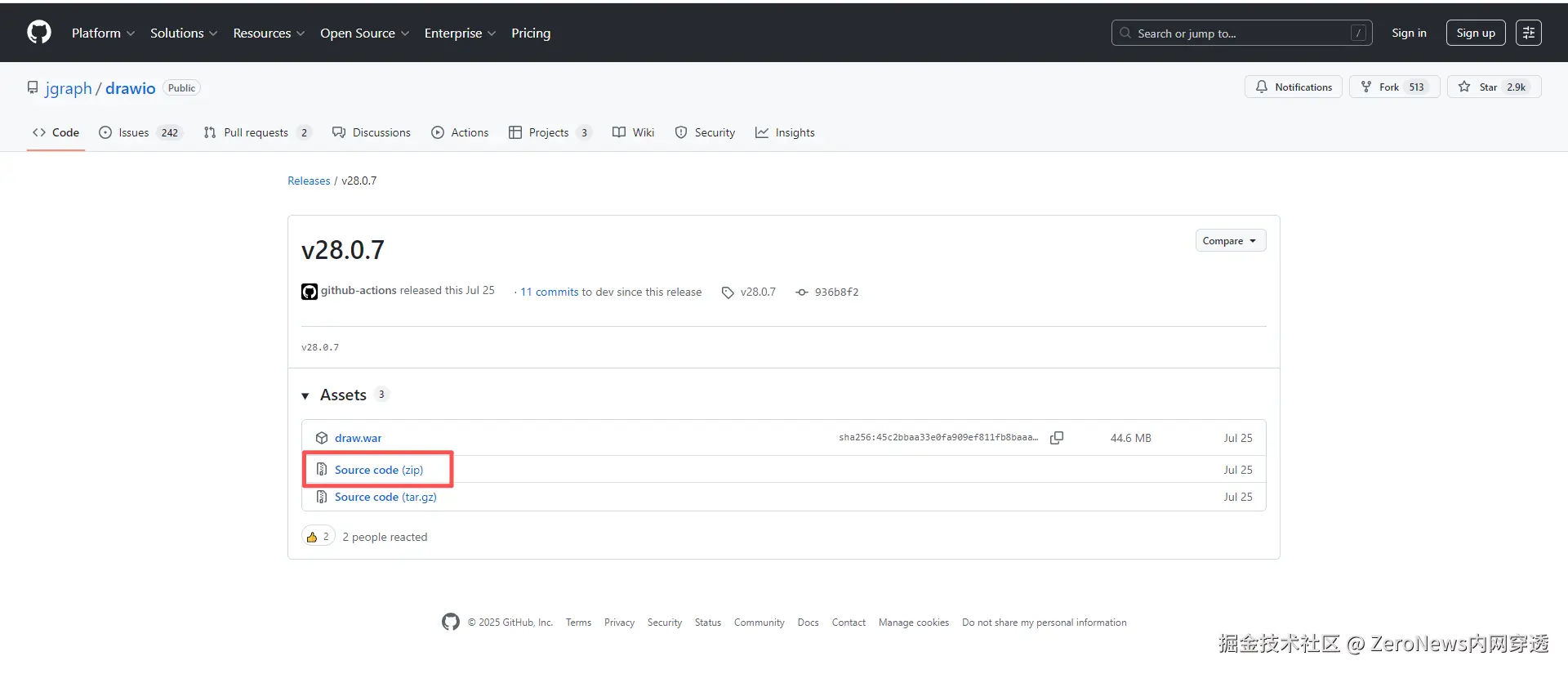This screenshot has width=1568, height=674.
Task: Click the zip file icon beside Source code (zip)
Action: click(322, 470)
